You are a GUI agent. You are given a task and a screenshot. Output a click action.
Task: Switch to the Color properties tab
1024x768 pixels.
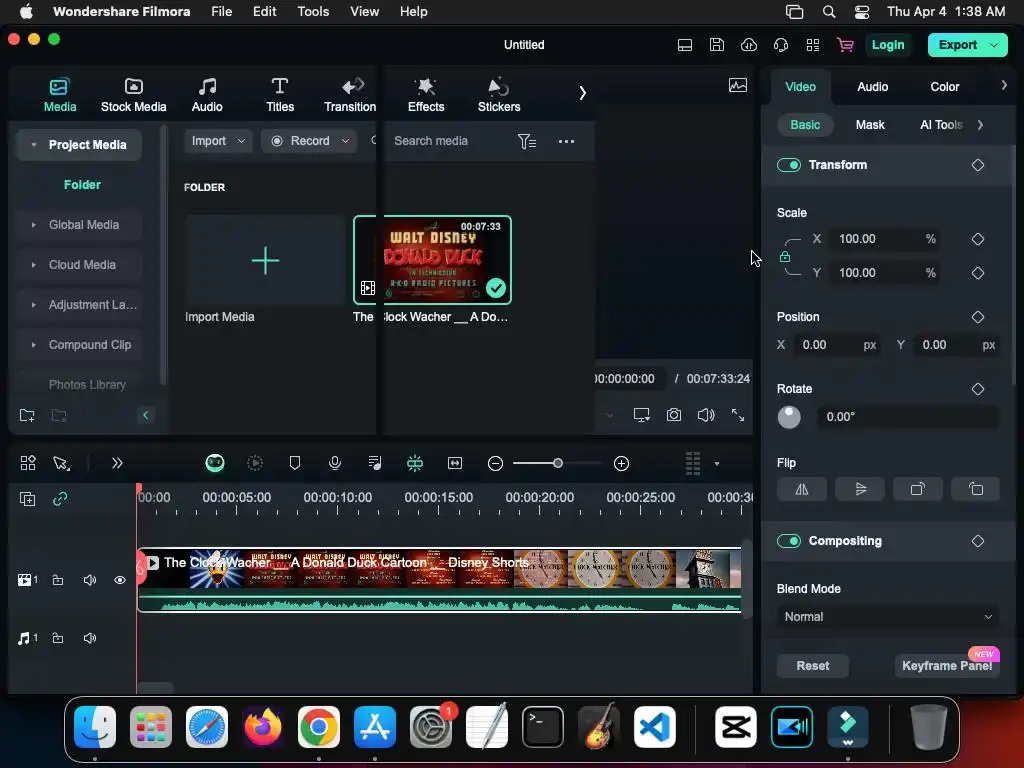[944, 87]
